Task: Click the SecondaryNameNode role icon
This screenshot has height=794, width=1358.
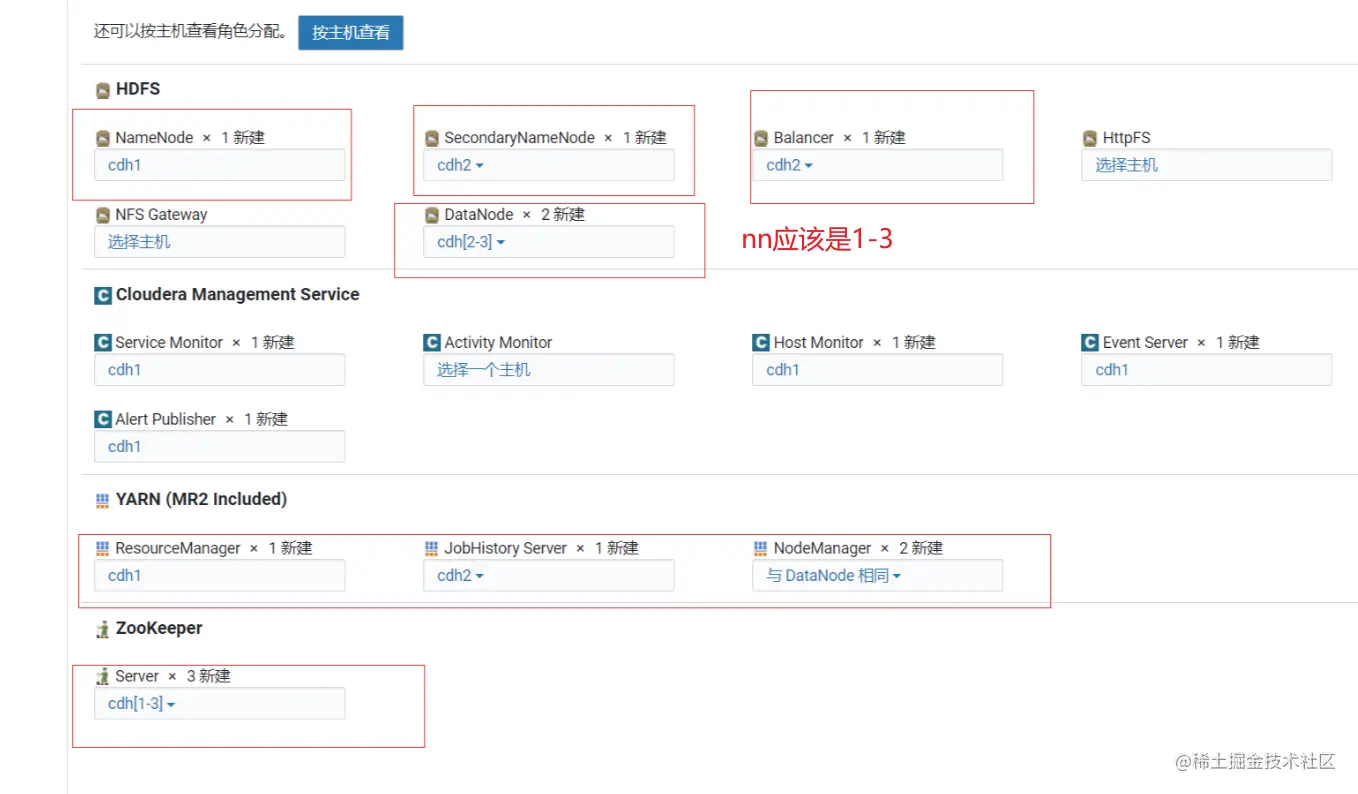Action: click(431, 138)
